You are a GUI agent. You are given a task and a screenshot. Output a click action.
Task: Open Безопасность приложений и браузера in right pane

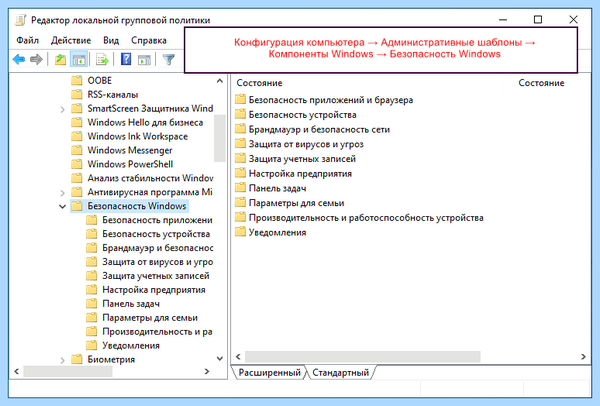point(331,100)
